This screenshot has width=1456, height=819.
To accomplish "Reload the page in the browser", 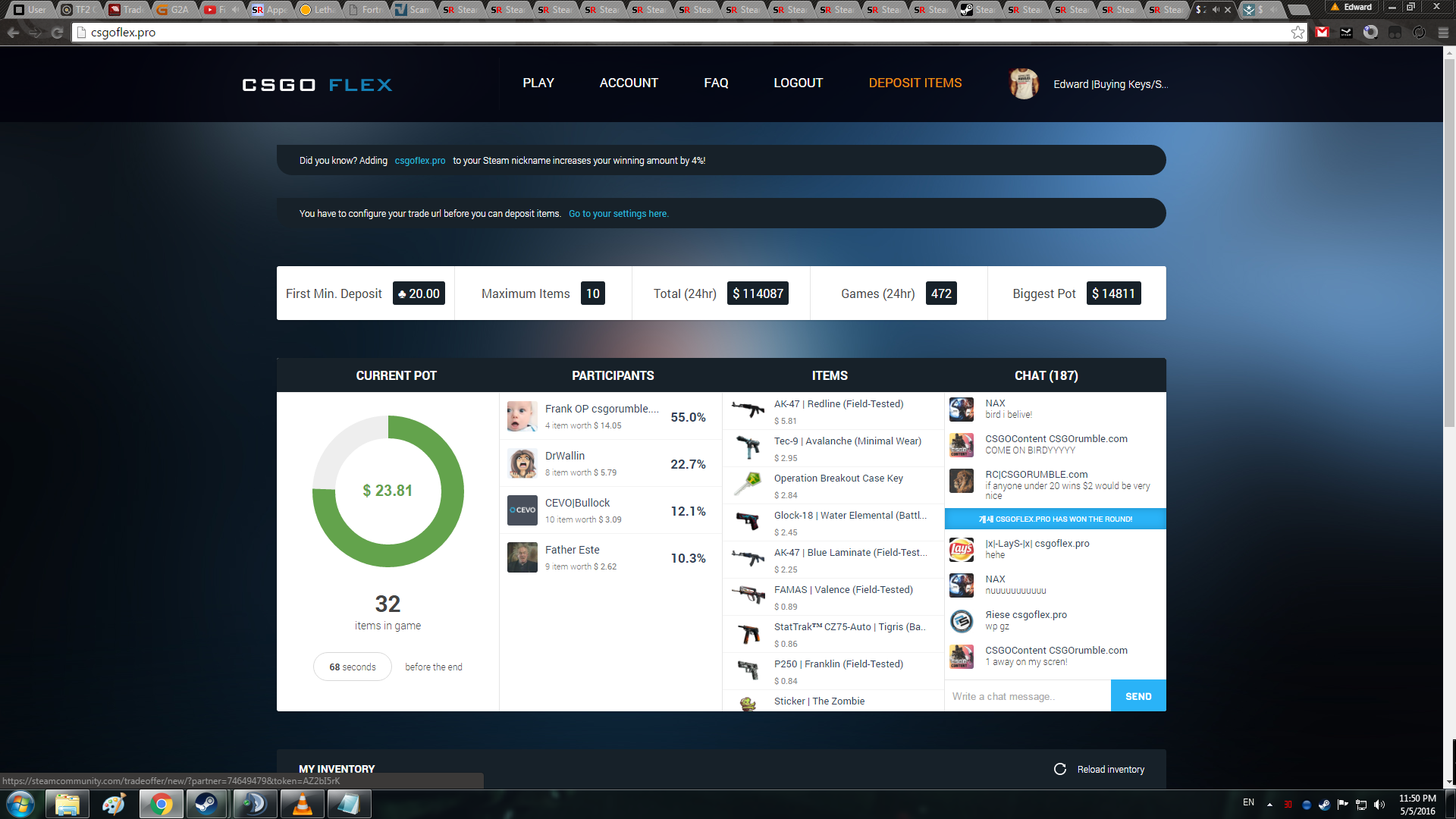I will point(57,33).
